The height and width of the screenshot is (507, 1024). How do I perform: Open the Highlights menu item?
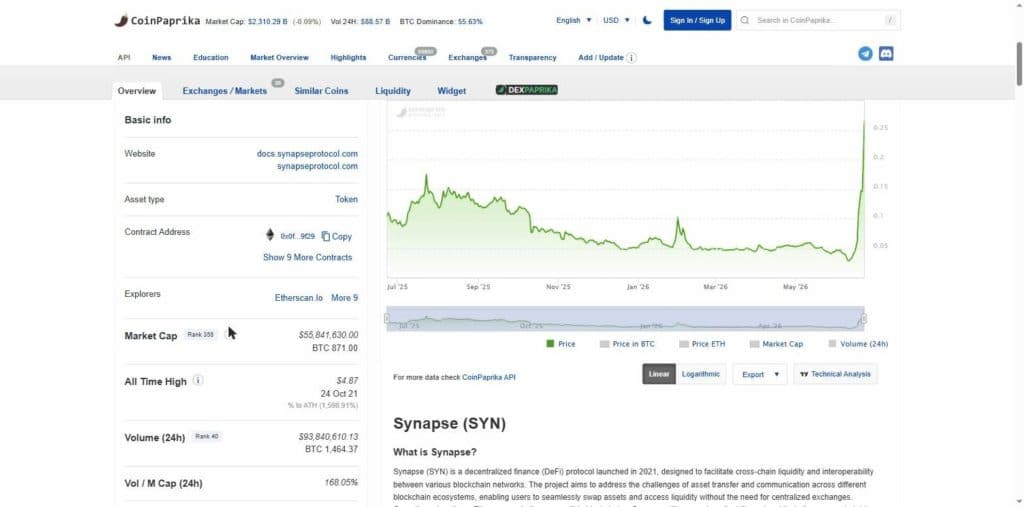click(348, 57)
